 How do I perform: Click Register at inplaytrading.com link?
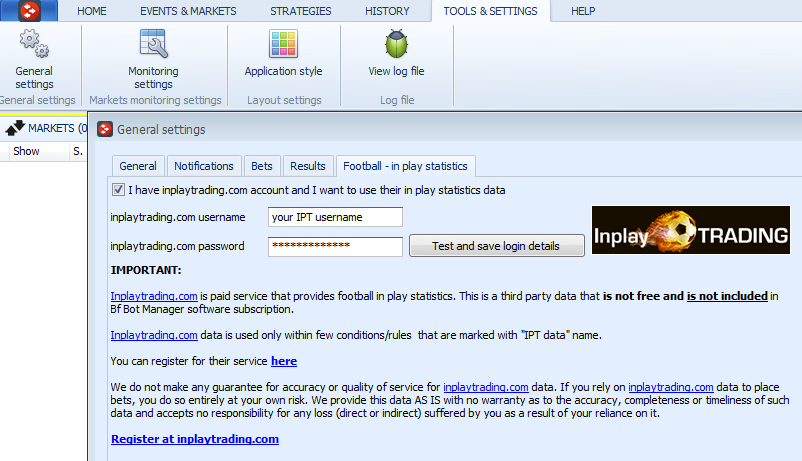[195, 439]
